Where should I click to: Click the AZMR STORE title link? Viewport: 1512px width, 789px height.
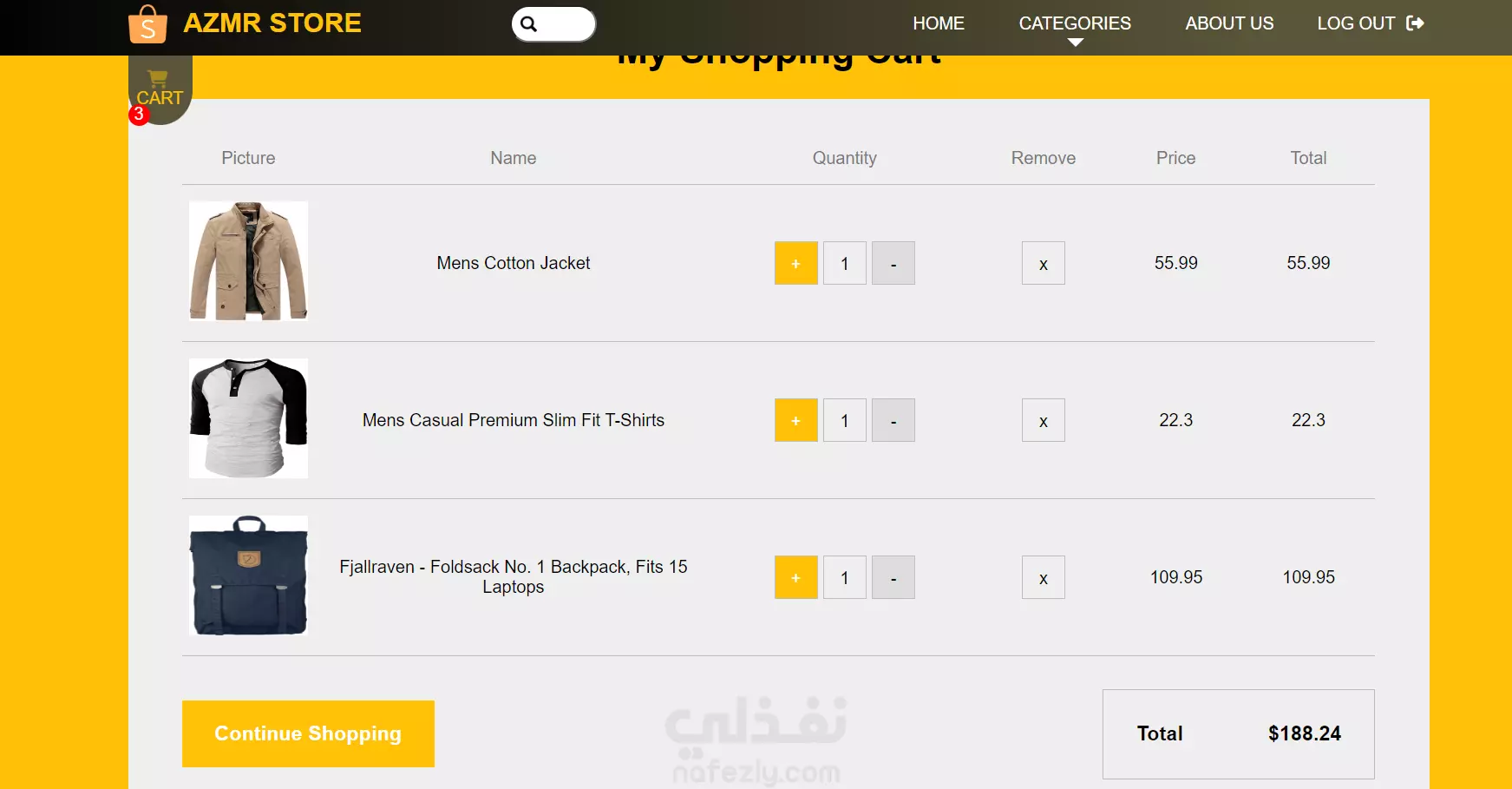coord(272,23)
